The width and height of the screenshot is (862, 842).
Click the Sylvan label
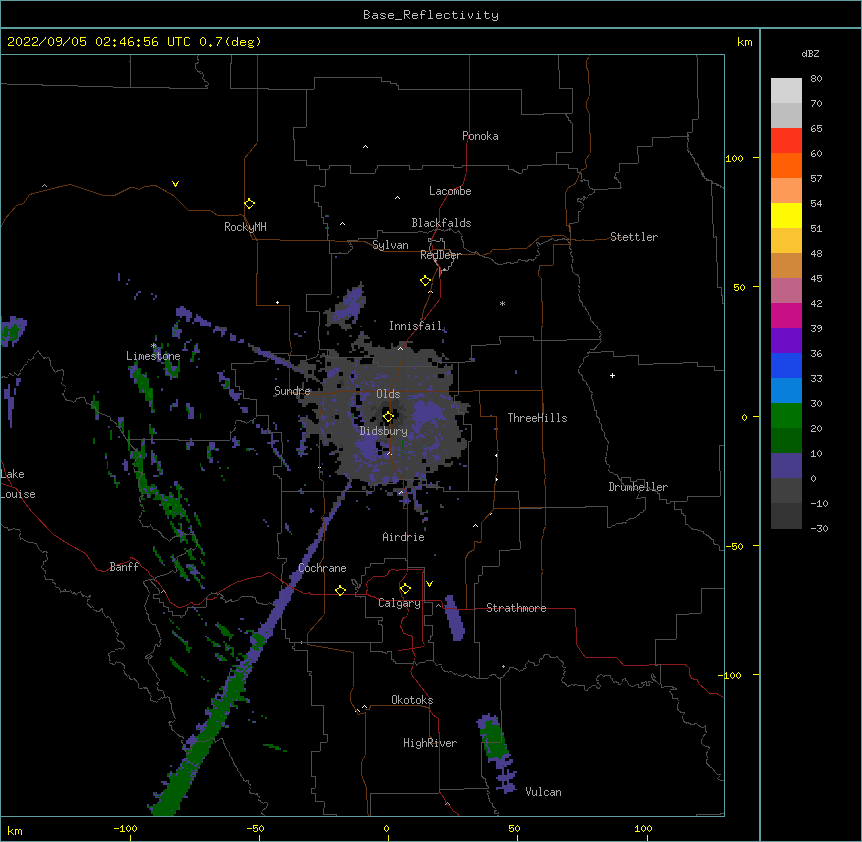390,245
